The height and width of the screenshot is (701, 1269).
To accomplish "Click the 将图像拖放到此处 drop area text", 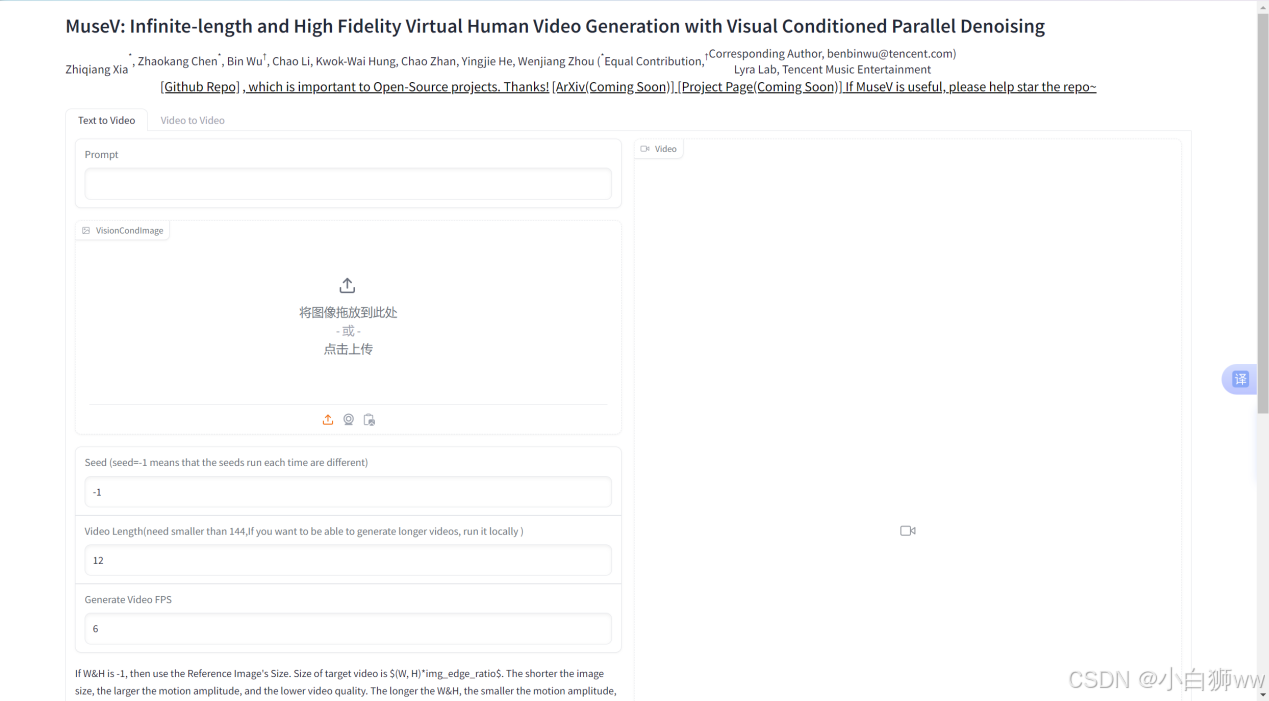I will [348, 312].
